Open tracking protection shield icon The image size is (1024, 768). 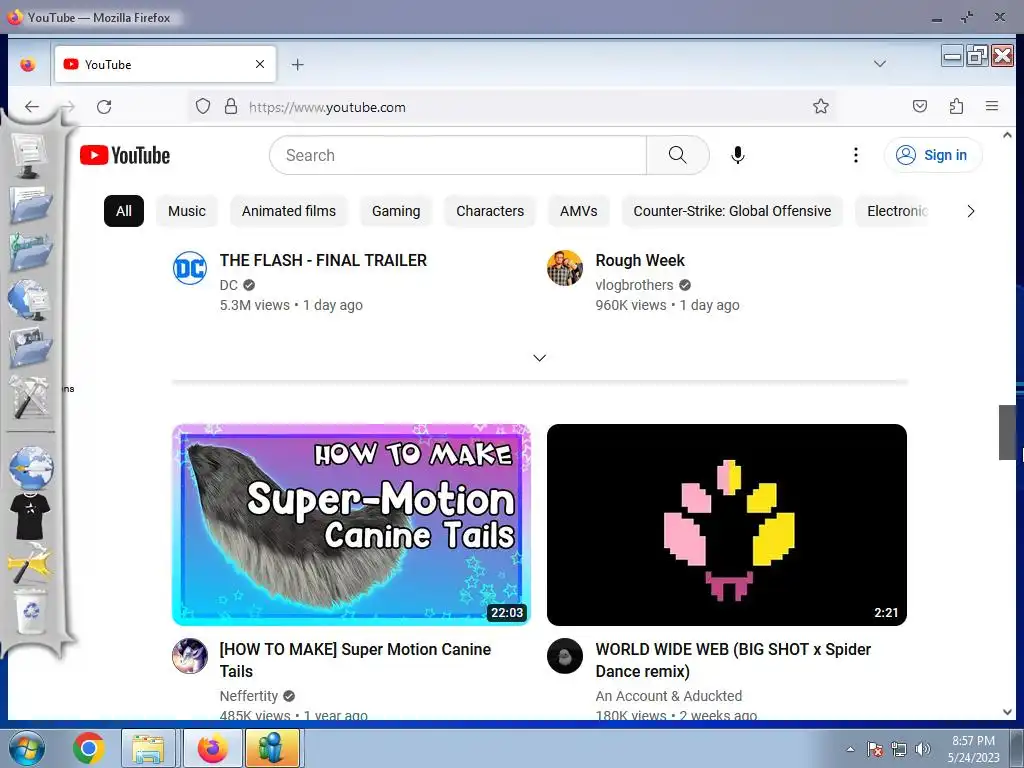click(203, 106)
